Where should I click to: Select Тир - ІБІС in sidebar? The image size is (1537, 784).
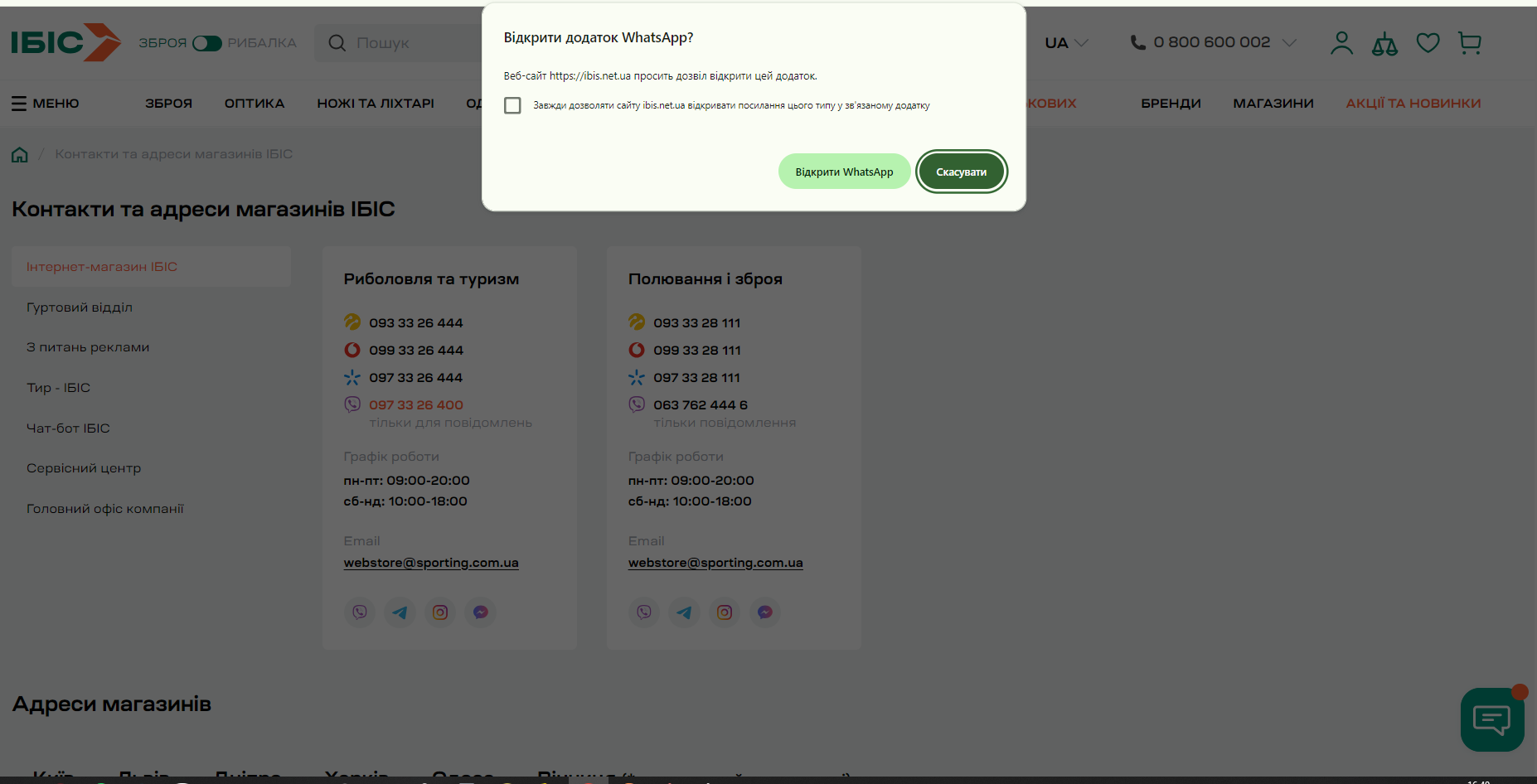point(58,388)
